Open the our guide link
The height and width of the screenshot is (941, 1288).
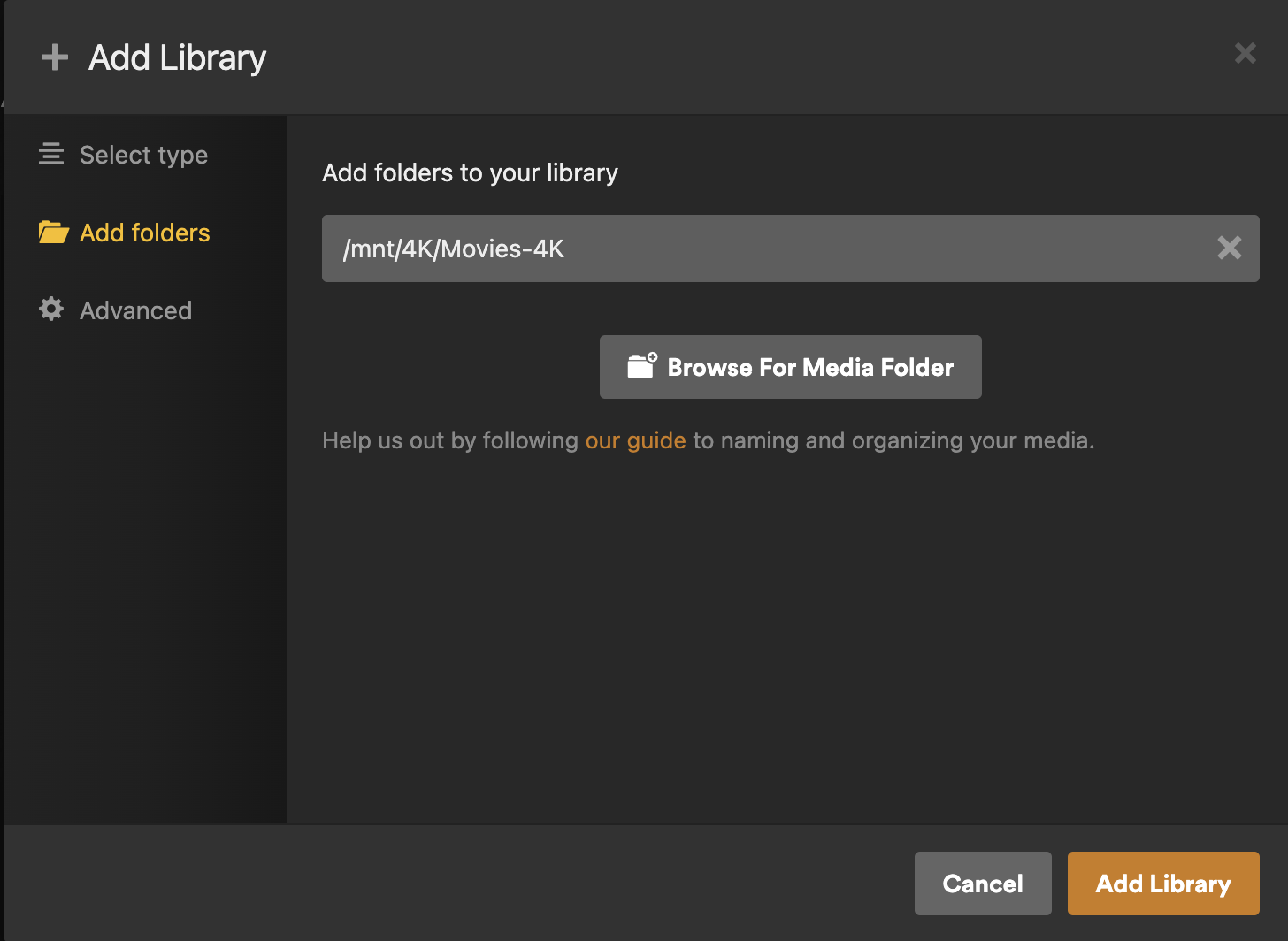[635, 440]
